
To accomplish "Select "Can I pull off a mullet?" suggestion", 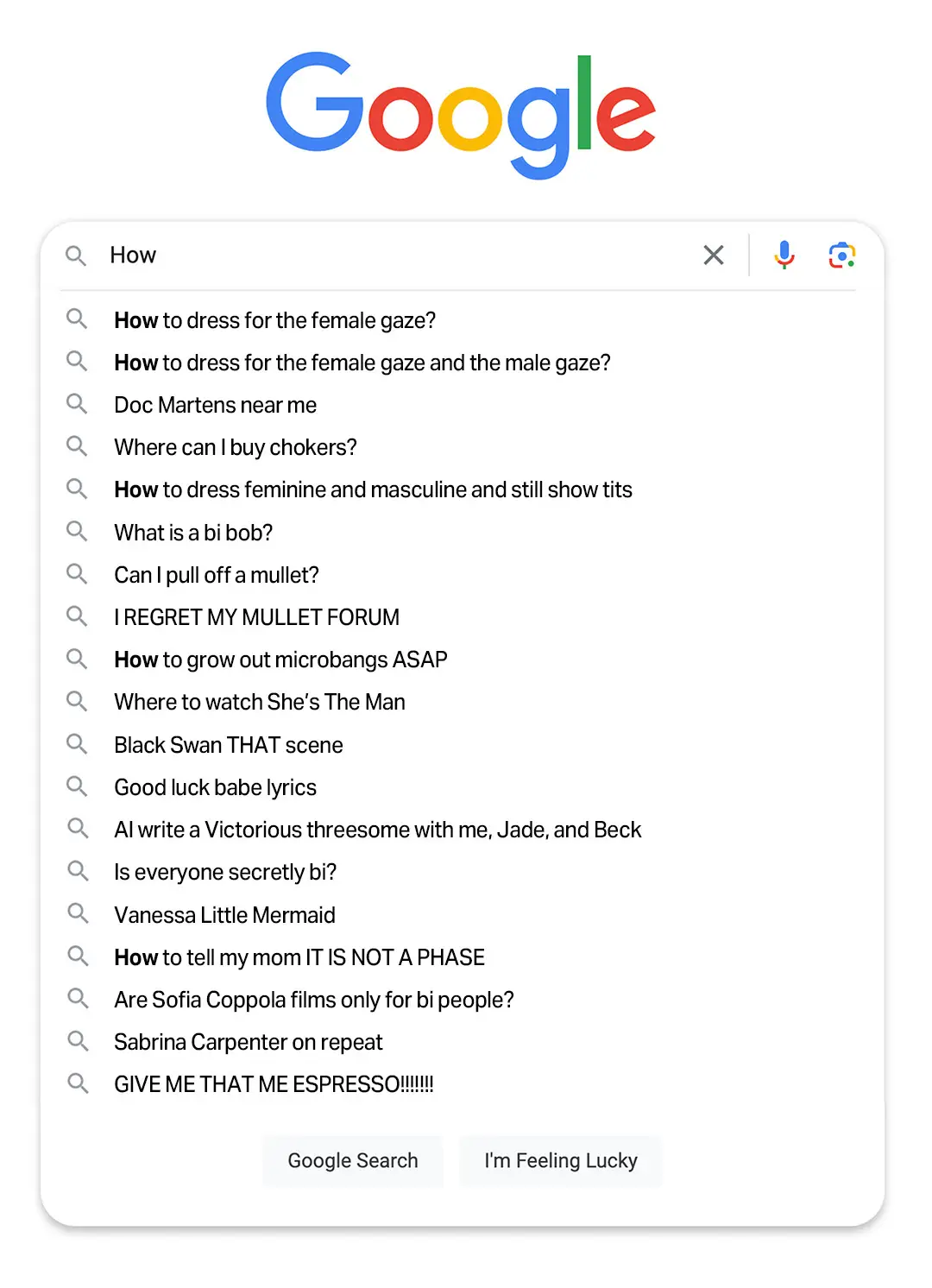I will (216, 575).
